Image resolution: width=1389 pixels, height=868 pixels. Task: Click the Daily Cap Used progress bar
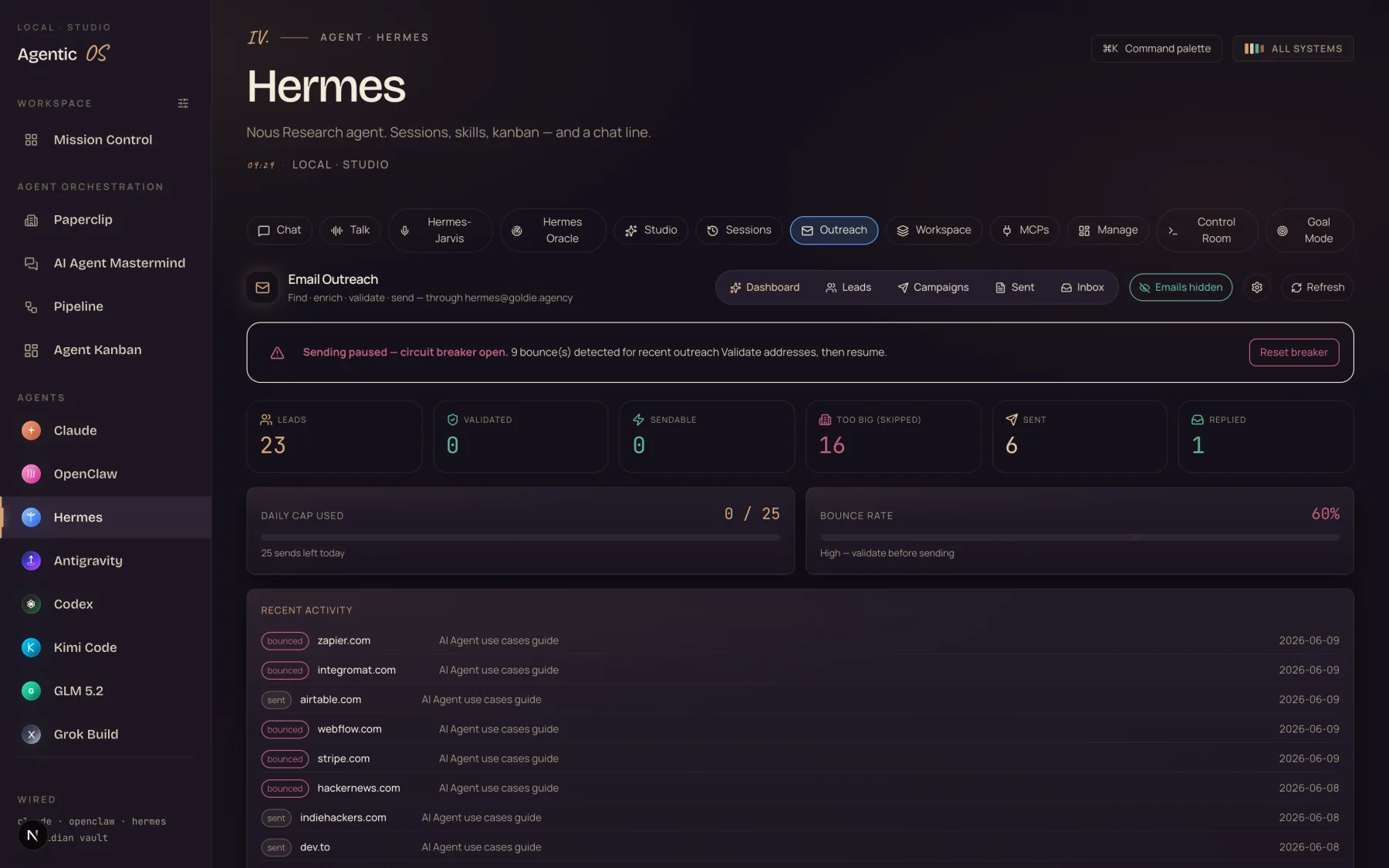(520, 537)
